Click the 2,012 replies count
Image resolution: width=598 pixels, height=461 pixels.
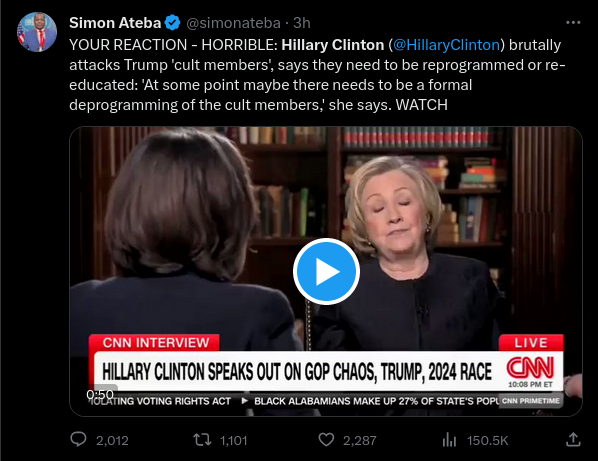pos(112,441)
